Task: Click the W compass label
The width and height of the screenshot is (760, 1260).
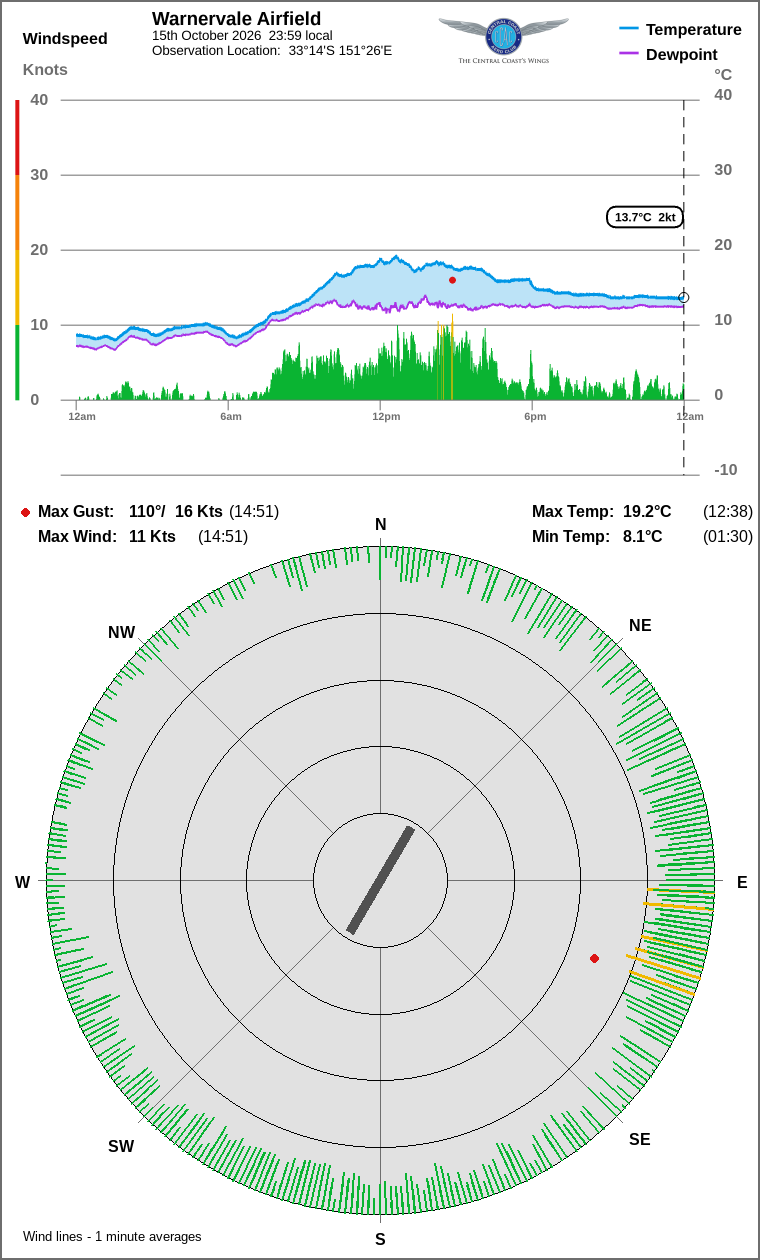Action: click(x=22, y=882)
